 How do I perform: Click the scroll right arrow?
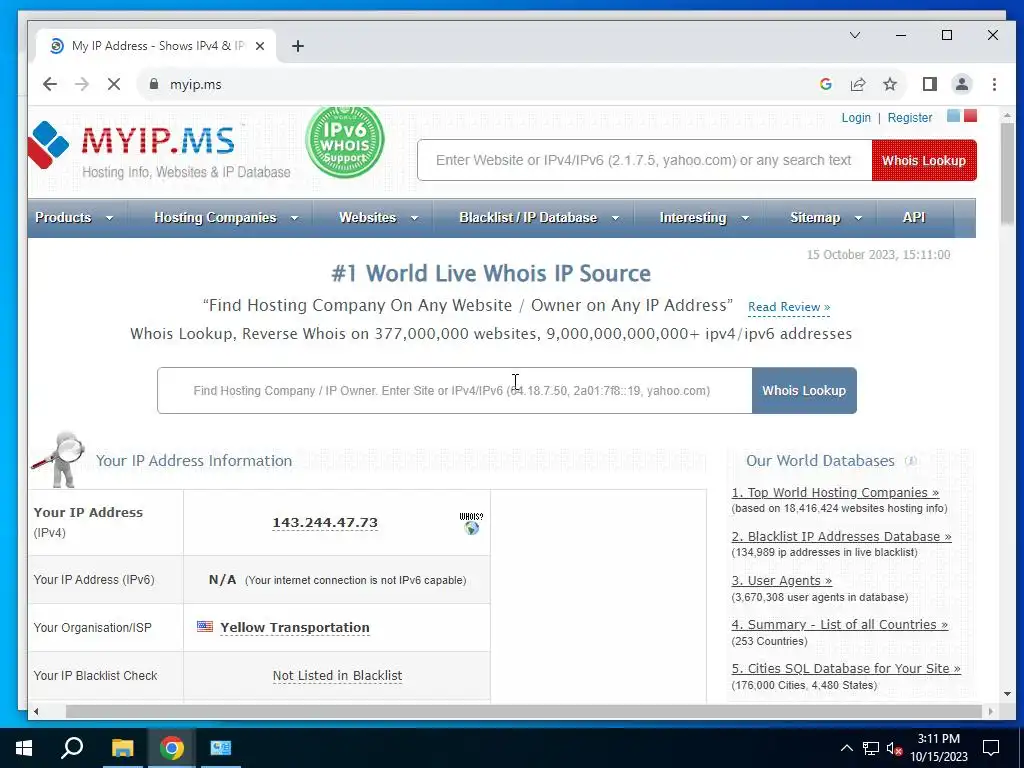991,711
